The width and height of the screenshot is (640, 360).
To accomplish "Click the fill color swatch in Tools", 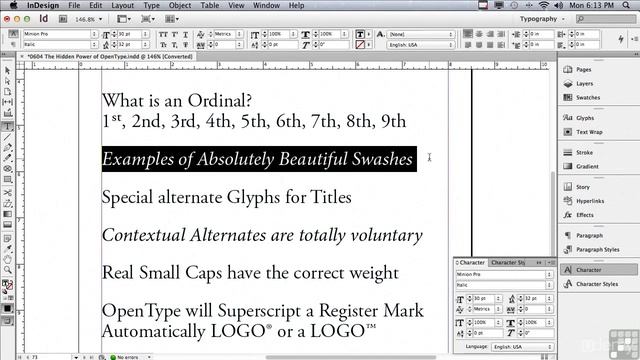I will pyautogui.click(x=6, y=283).
